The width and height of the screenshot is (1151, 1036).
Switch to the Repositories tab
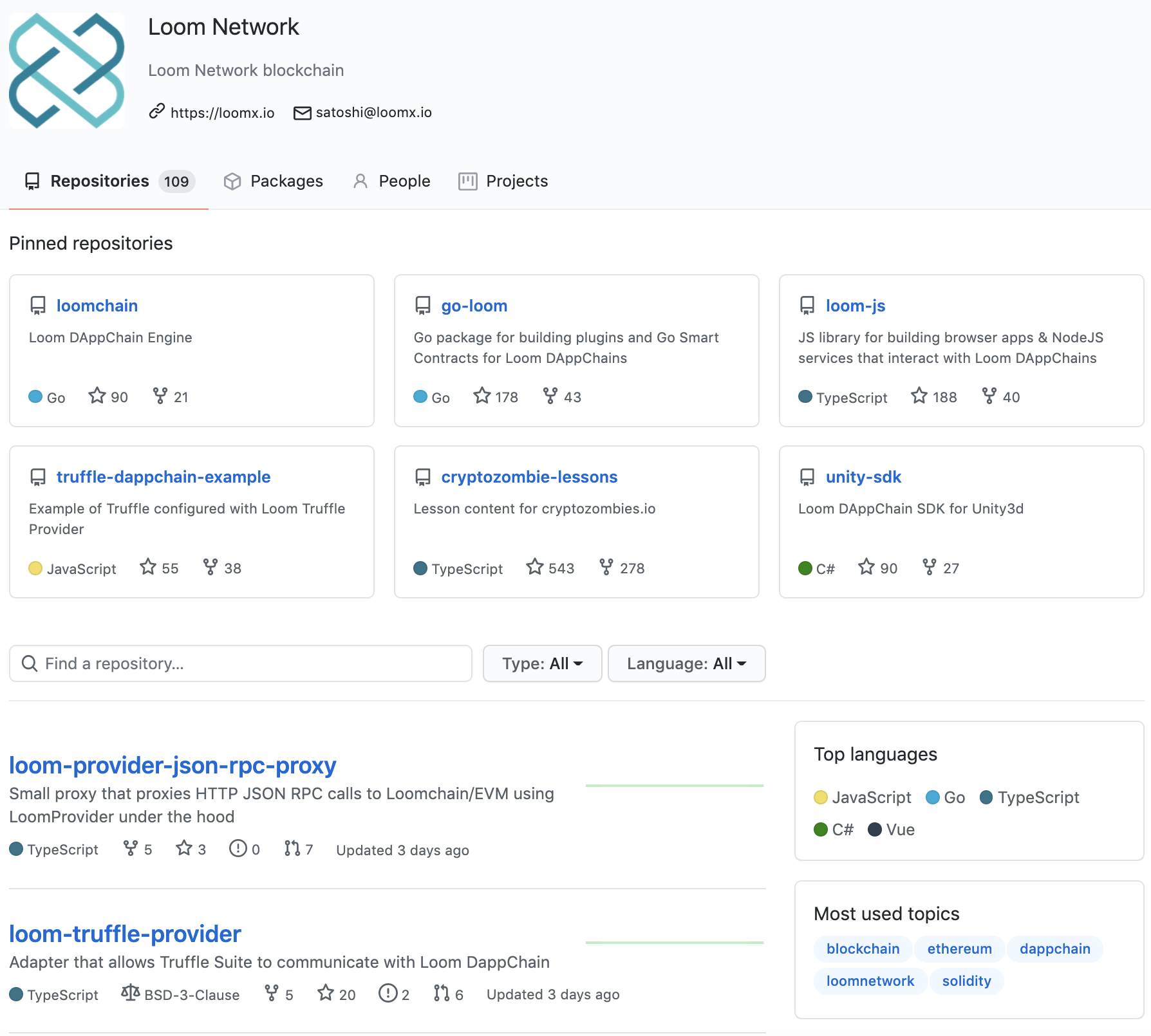pyautogui.click(x=109, y=181)
